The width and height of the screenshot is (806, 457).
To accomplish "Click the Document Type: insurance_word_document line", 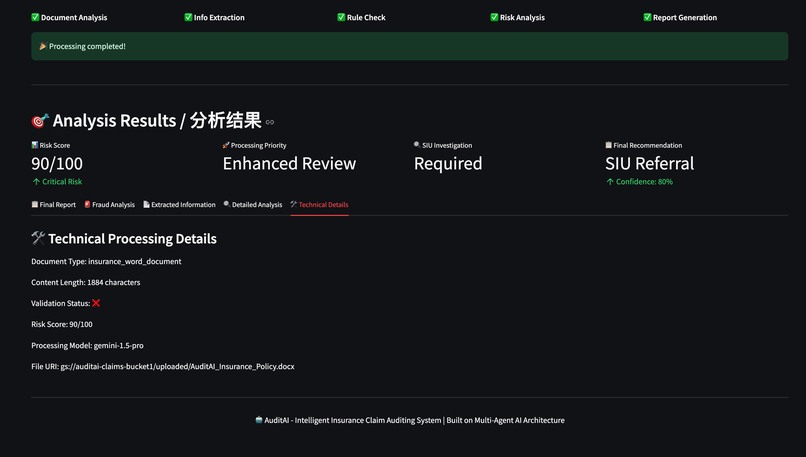I will (106, 262).
